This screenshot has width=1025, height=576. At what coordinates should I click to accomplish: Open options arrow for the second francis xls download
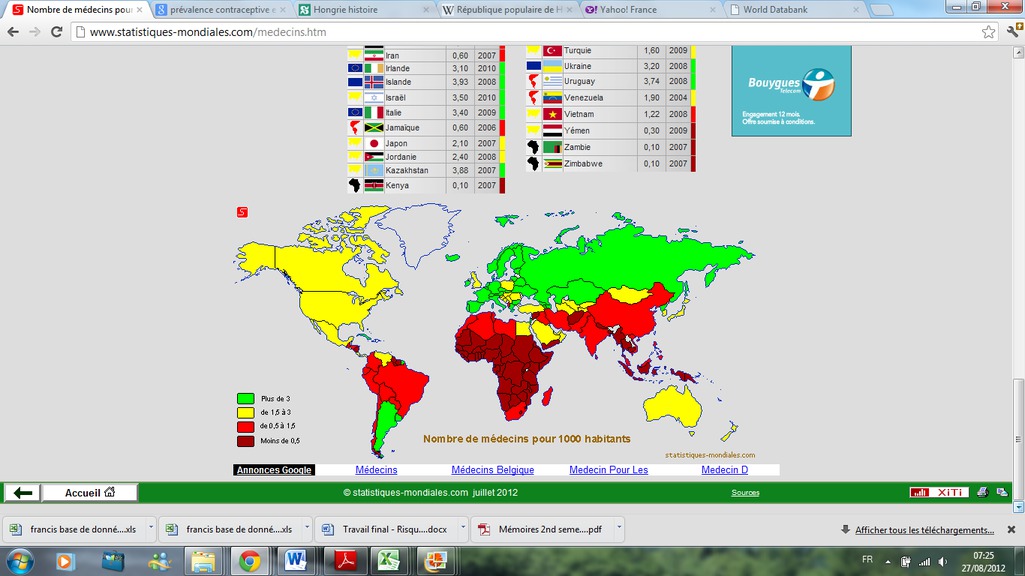(x=307, y=527)
